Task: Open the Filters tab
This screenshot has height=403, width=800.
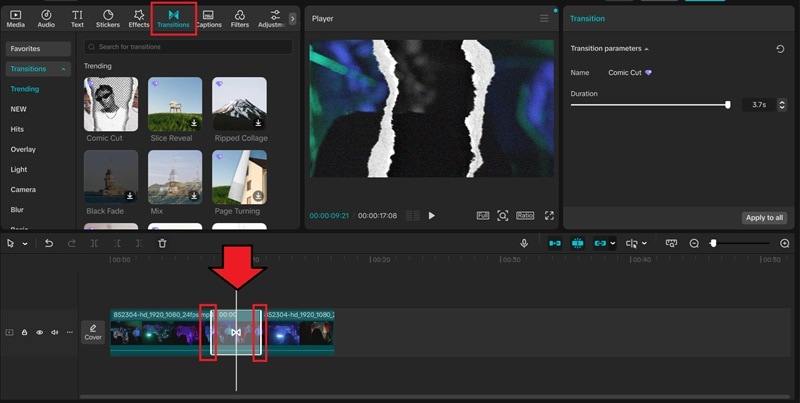Action: click(x=239, y=19)
